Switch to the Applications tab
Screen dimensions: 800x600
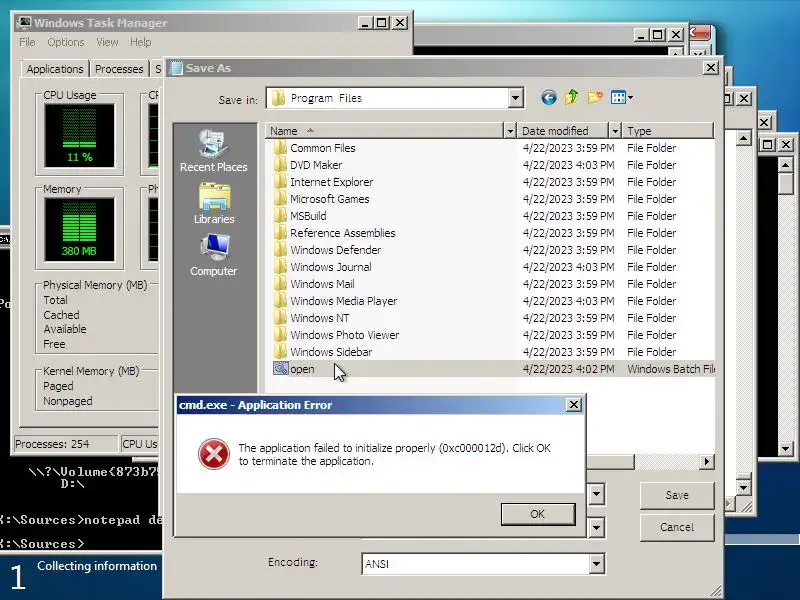click(x=55, y=69)
